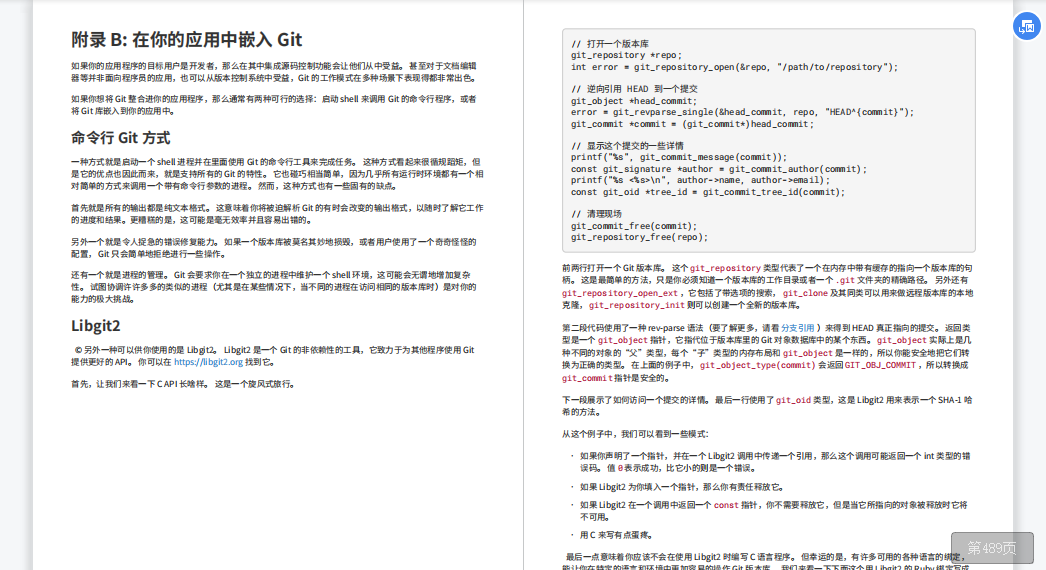Click the paragraph starting 另外一个就是令人捉急的错误修复能力
Viewport: 1046px width, 570px height.
click(274, 248)
